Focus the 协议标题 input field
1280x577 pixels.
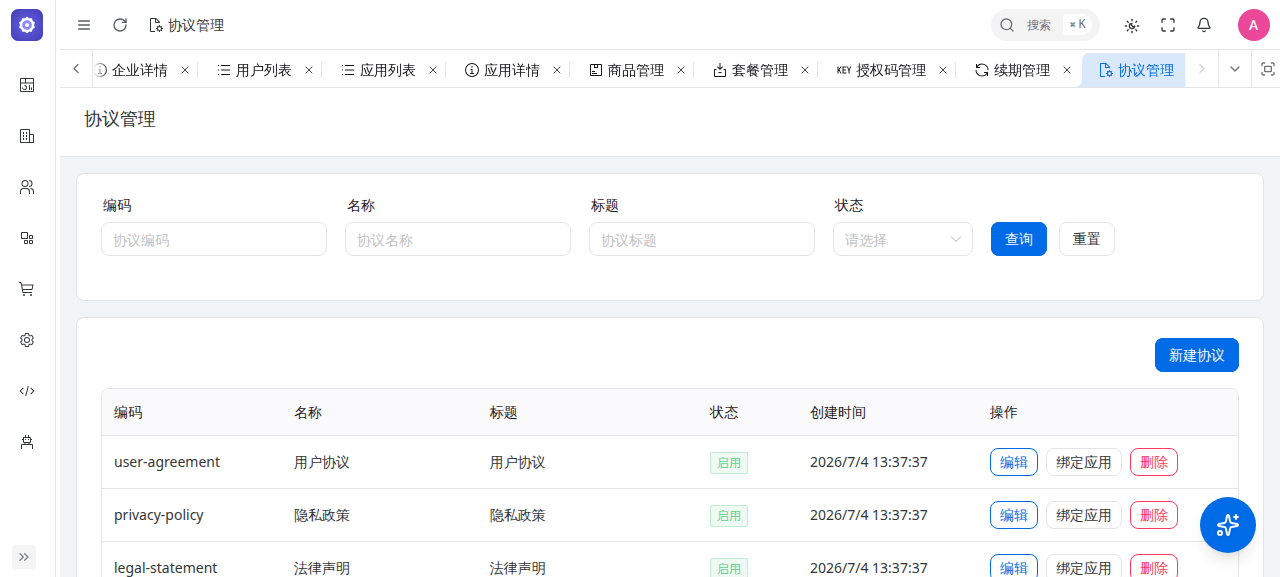click(702, 239)
